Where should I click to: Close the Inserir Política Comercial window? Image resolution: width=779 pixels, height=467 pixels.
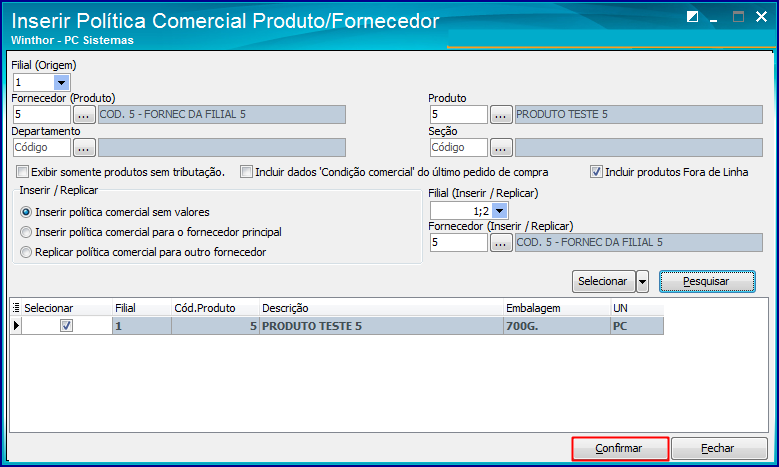(x=761, y=17)
